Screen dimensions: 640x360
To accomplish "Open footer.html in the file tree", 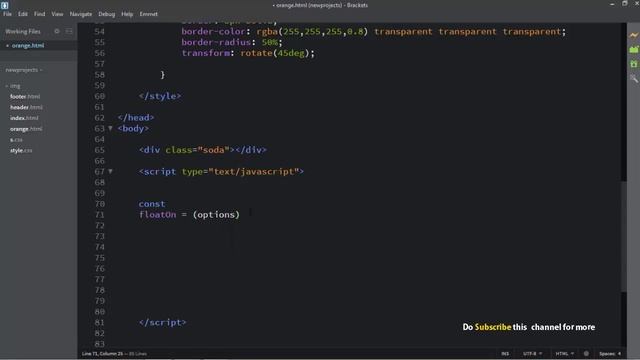I will coord(25,97).
